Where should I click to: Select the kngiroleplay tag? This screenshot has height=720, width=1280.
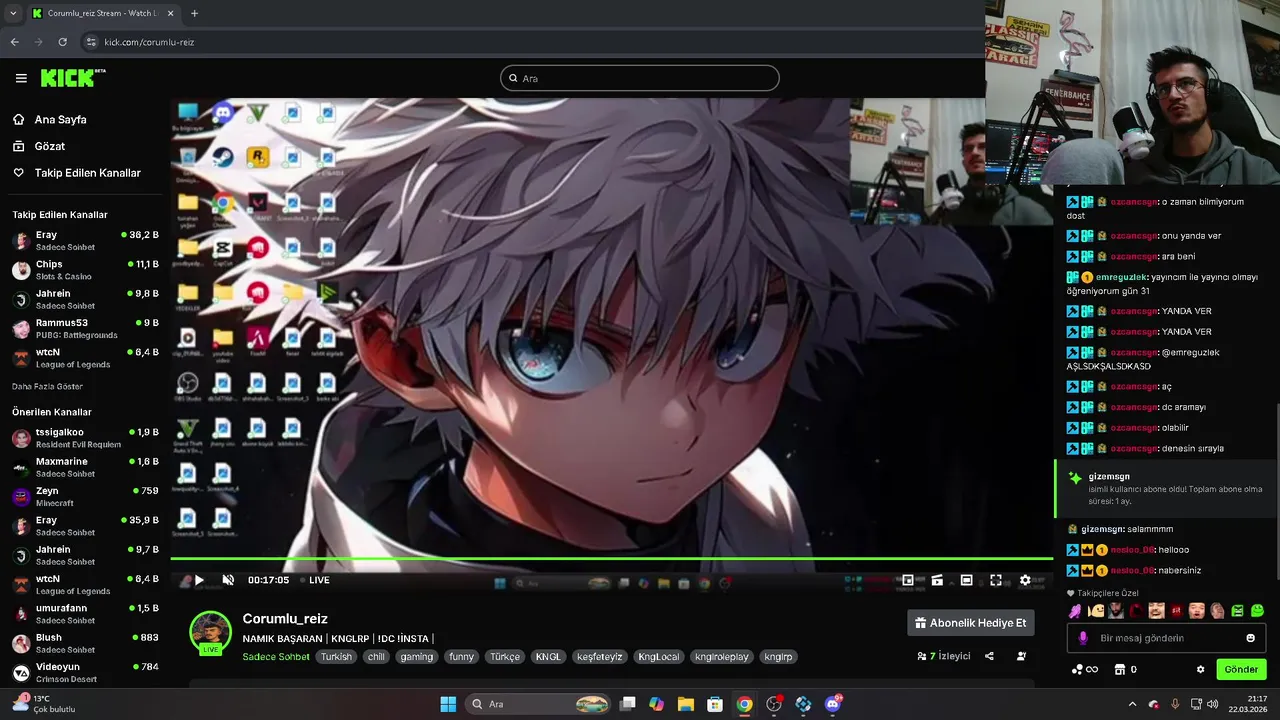722,657
